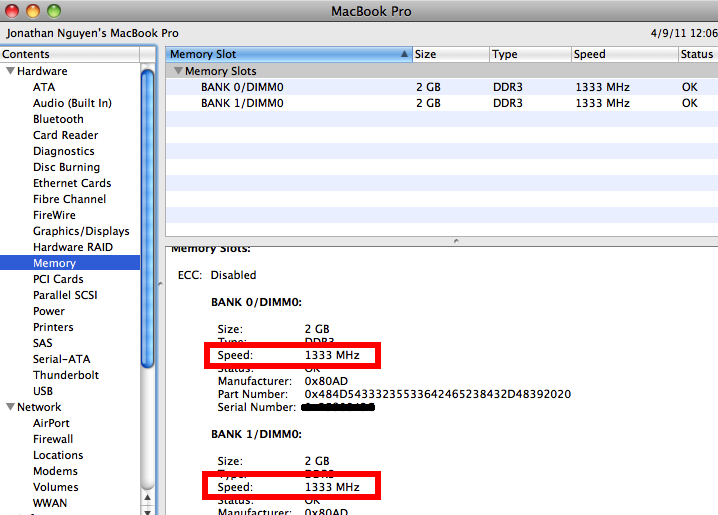Image resolution: width=718 pixels, height=515 pixels.
Task: Click the sidebar scrollbar thumb
Action: coord(147,218)
